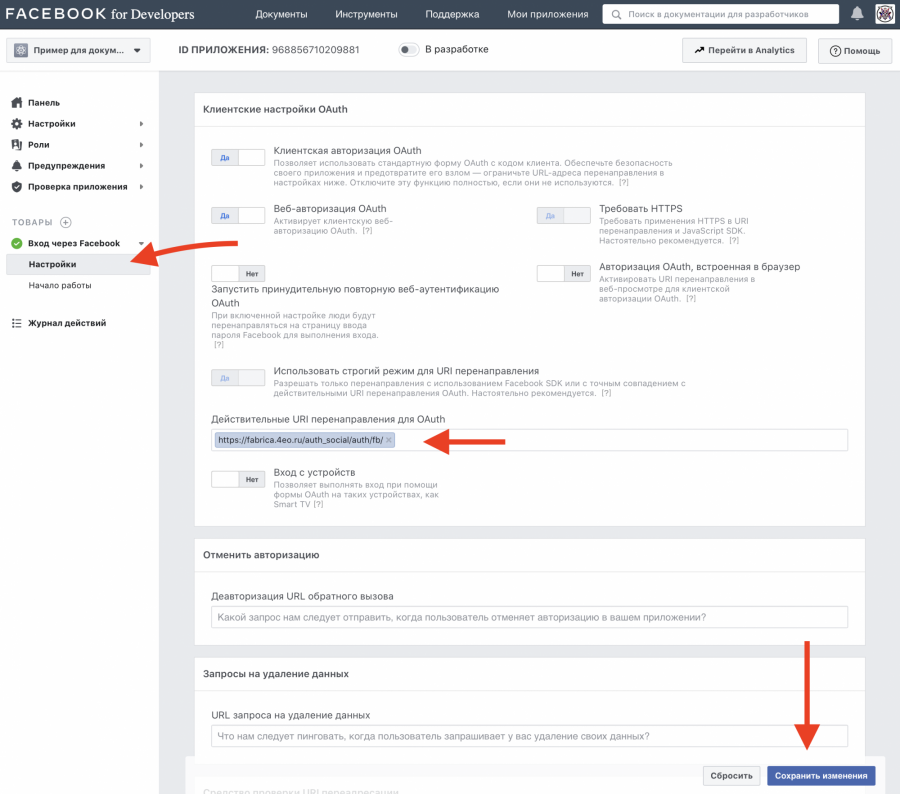
Task: Click the notifications bell icon
Action: click(x=857, y=14)
